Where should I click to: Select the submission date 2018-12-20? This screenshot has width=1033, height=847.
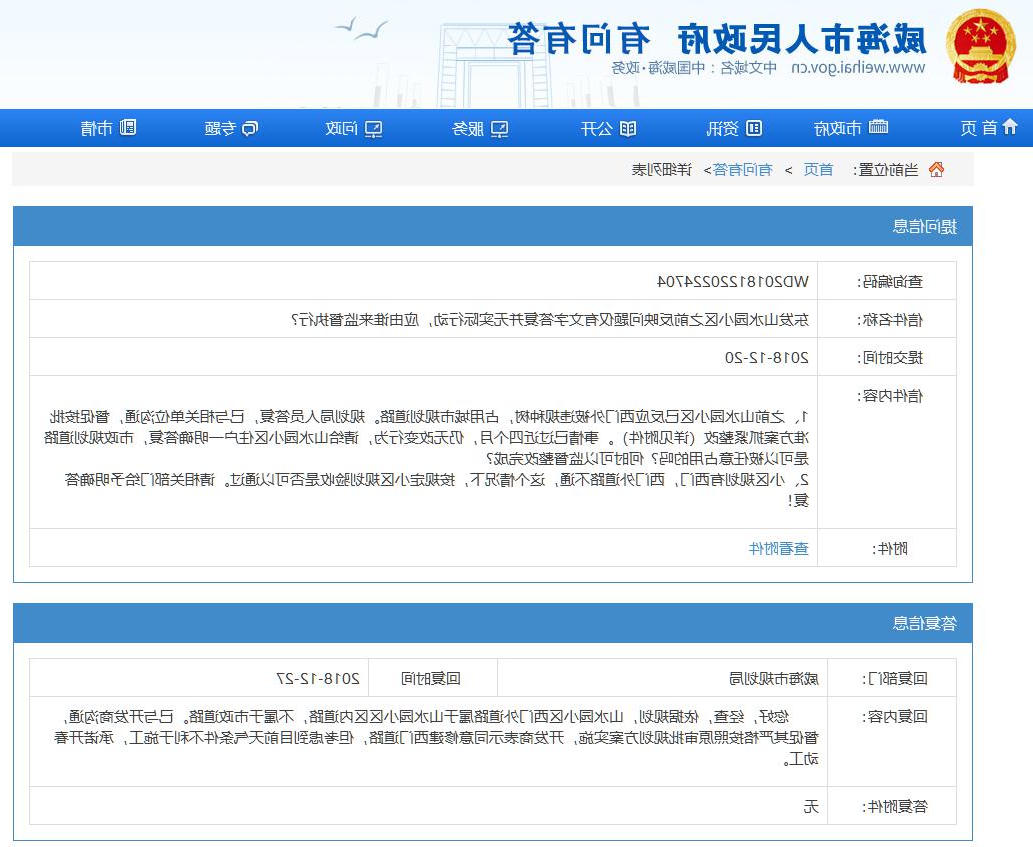767,358
